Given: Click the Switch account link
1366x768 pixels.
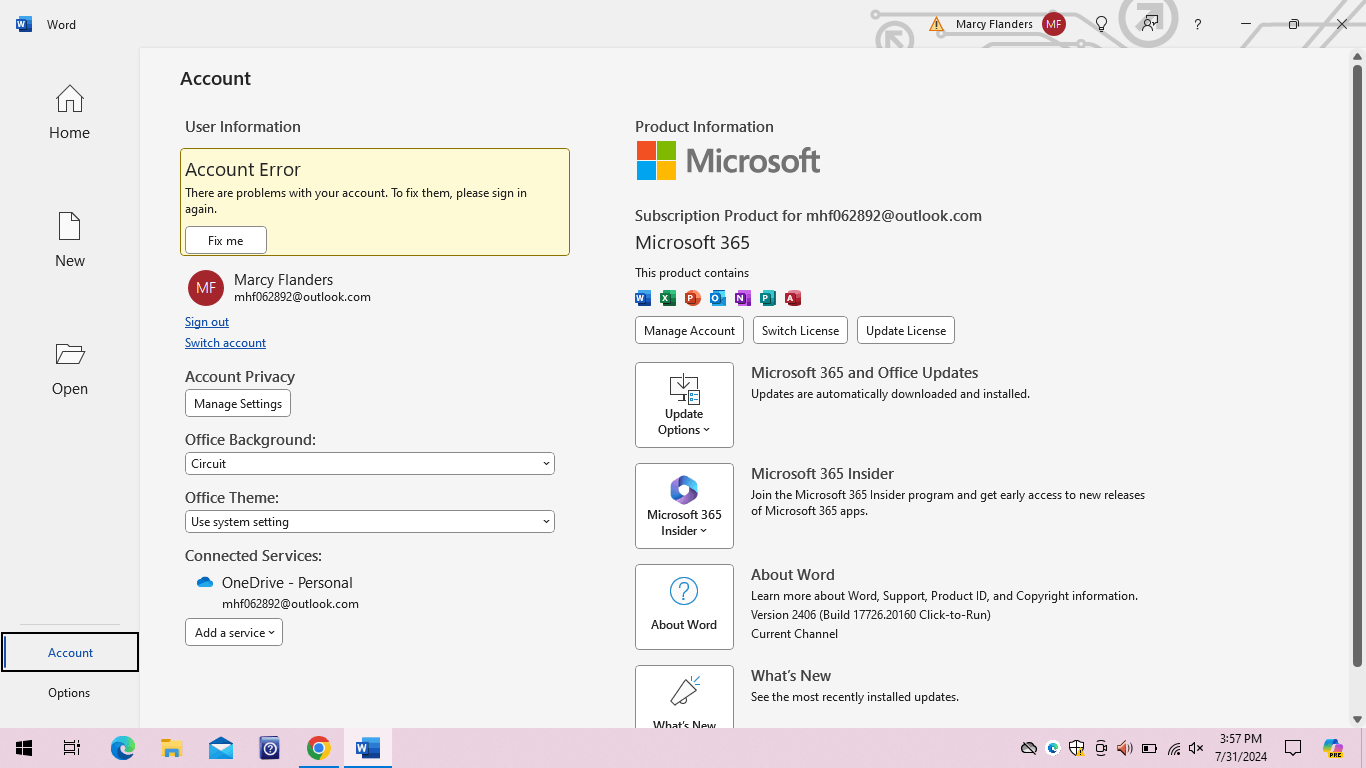Looking at the screenshot, I should coord(225,343).
